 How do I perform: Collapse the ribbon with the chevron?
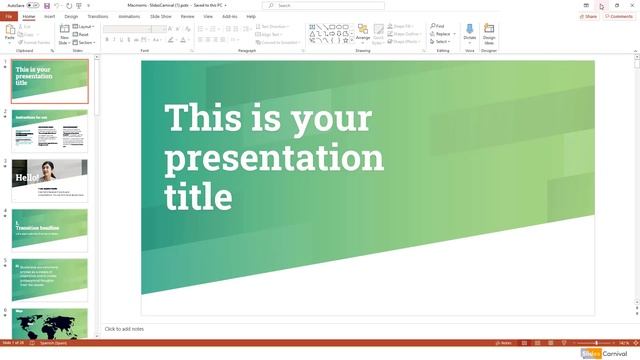(635, 51)
